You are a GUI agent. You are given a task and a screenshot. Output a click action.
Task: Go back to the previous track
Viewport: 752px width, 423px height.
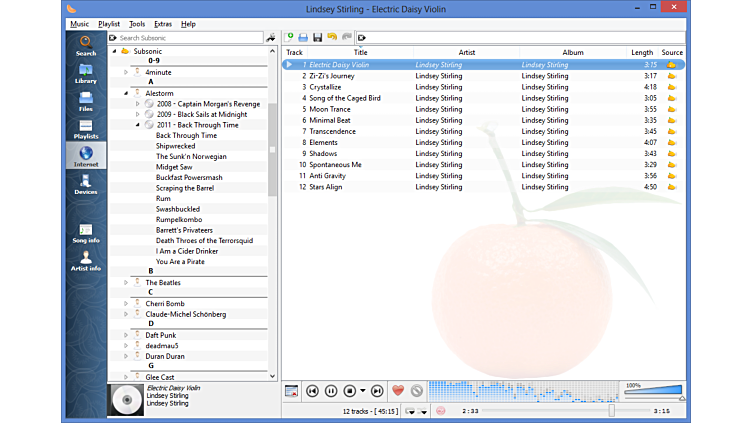(313, 391)
